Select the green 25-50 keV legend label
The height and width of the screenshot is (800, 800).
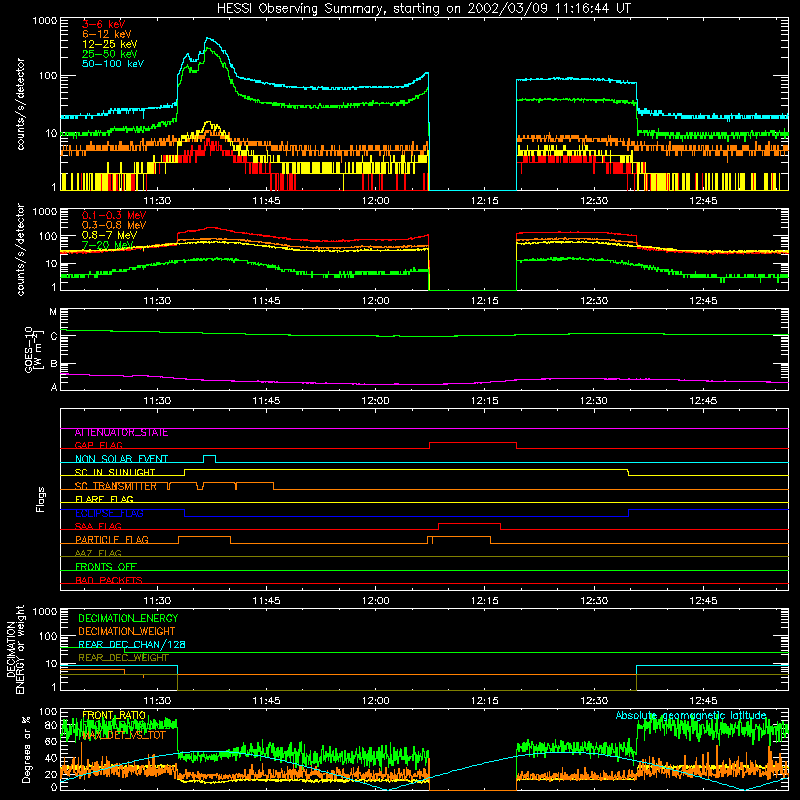110,54
